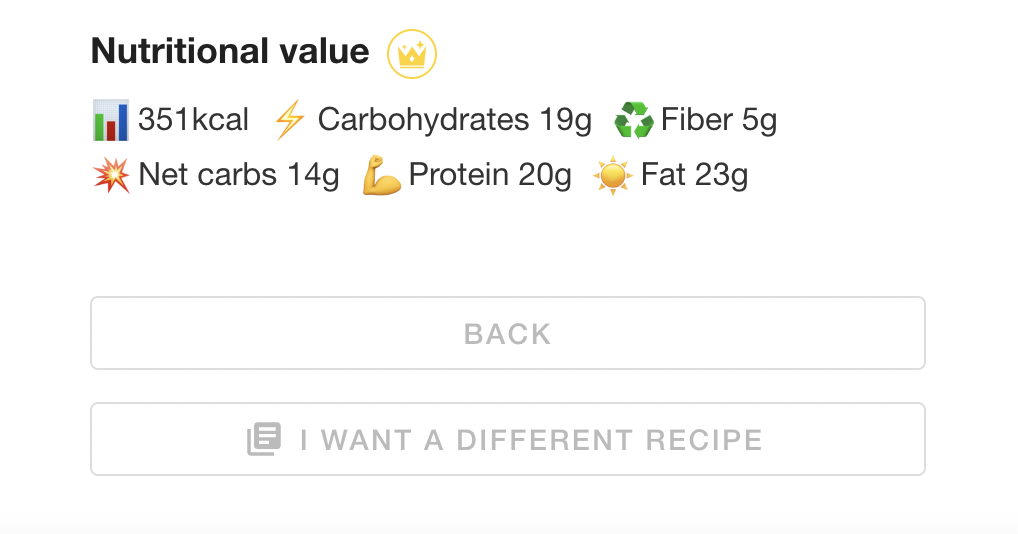Click the green recycle fiber icon
This screenshot has width=1018, height=534.
coord(633,121)
